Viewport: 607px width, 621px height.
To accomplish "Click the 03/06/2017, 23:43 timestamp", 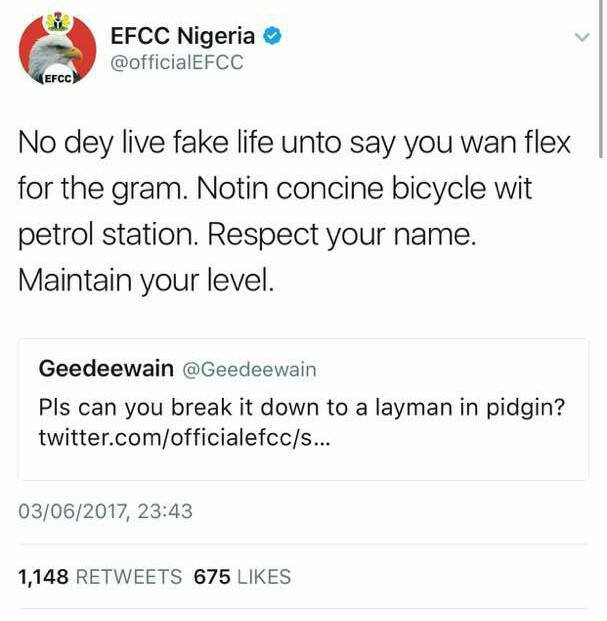I will point(106,512).
